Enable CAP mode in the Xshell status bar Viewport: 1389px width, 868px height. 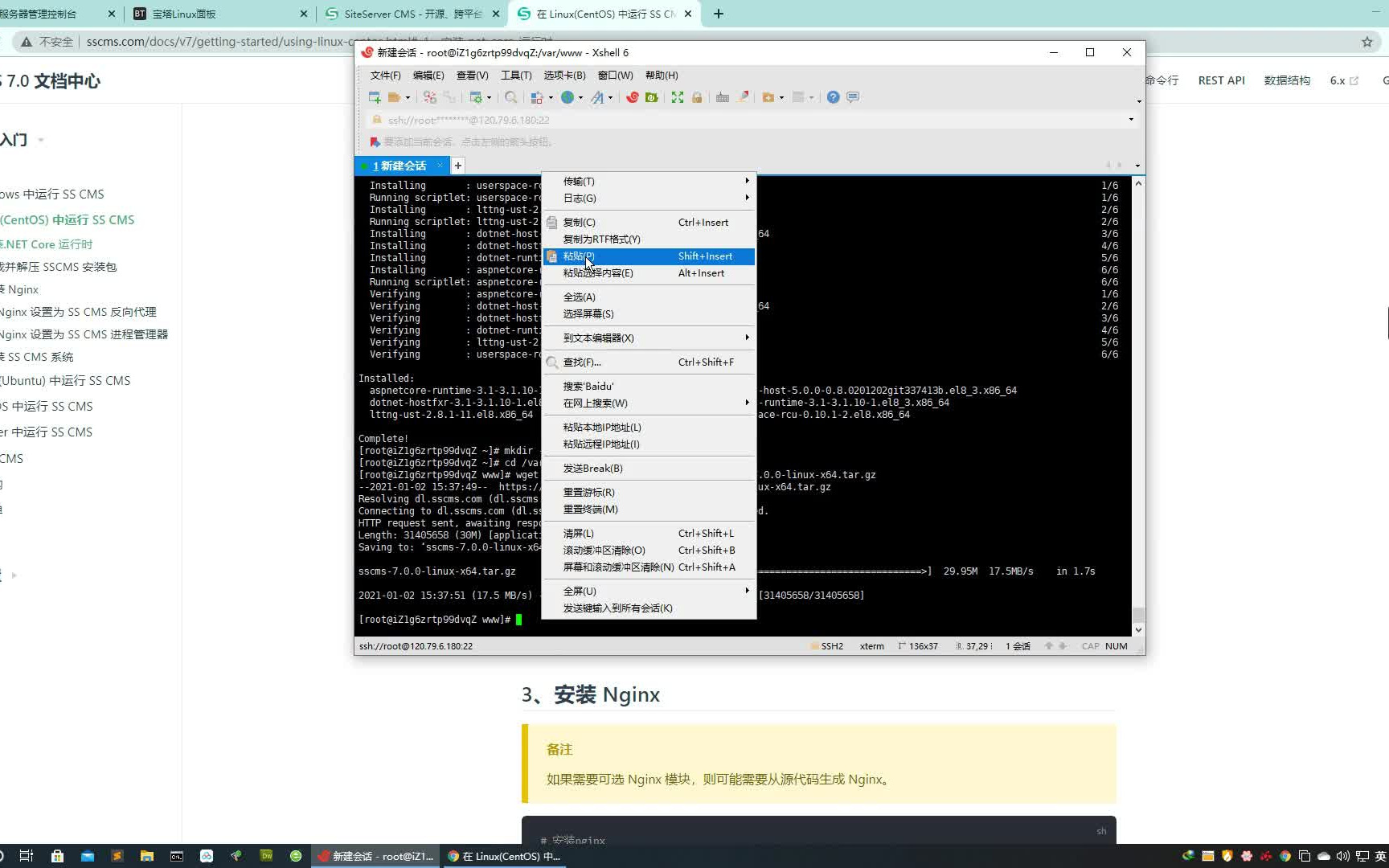click(1090, 645)
